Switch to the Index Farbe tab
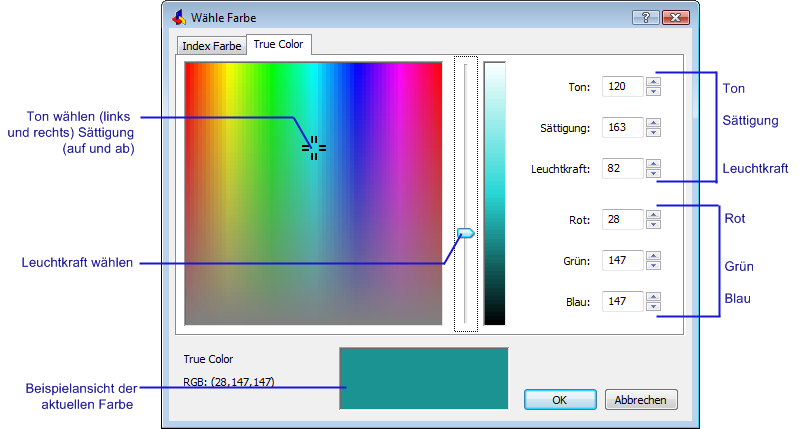 [211, 46]
